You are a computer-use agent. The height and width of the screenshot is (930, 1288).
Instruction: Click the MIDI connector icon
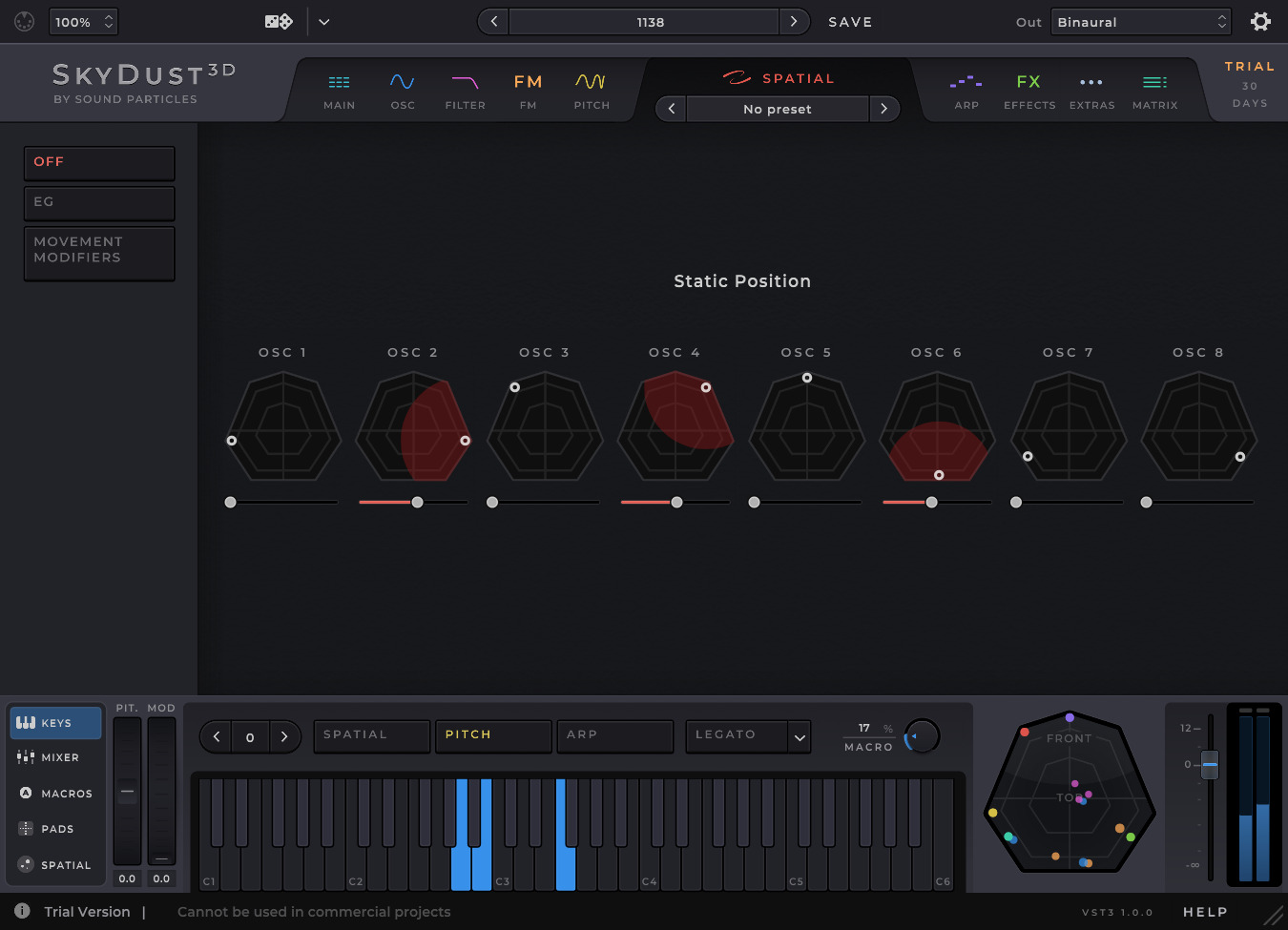tap(25, 21)
